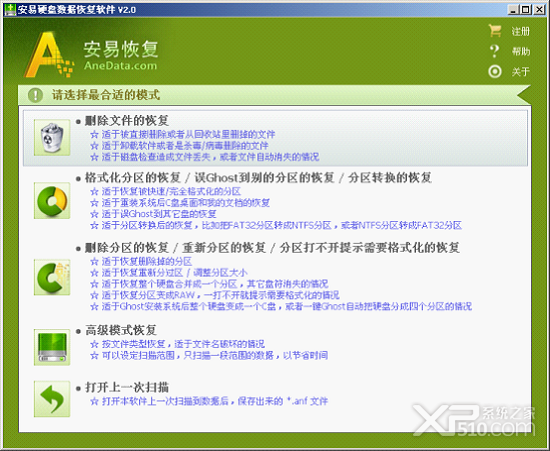Click the exclamation mark prompt icon

[x=35, y=95]
